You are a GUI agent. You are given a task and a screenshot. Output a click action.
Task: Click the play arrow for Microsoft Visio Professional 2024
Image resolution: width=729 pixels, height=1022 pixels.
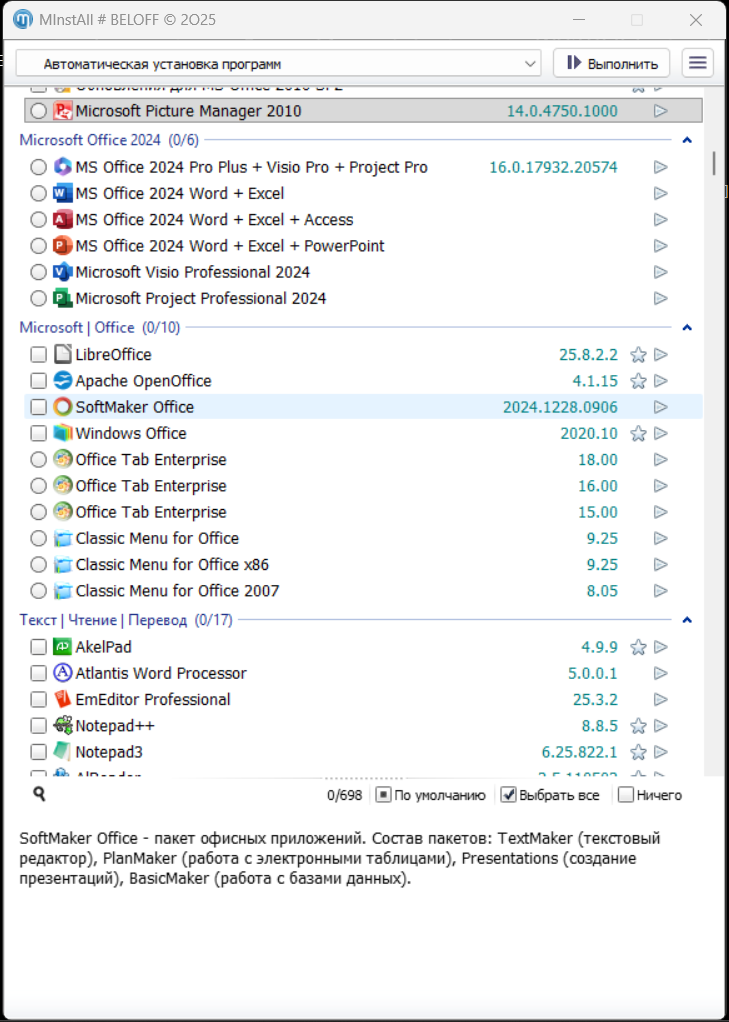tap(660, 272)
